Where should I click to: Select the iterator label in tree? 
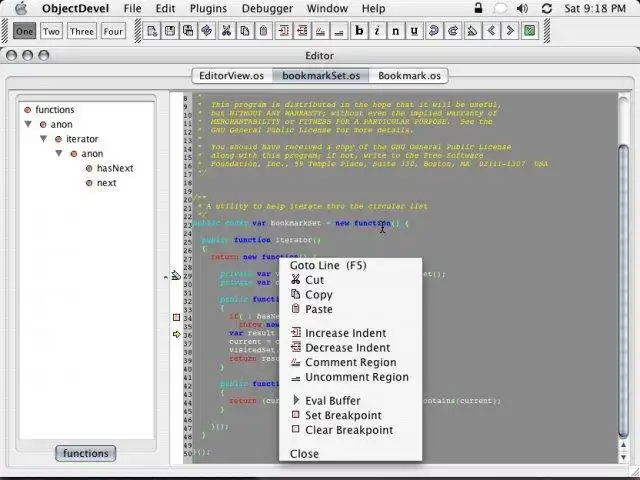[82, 139]
